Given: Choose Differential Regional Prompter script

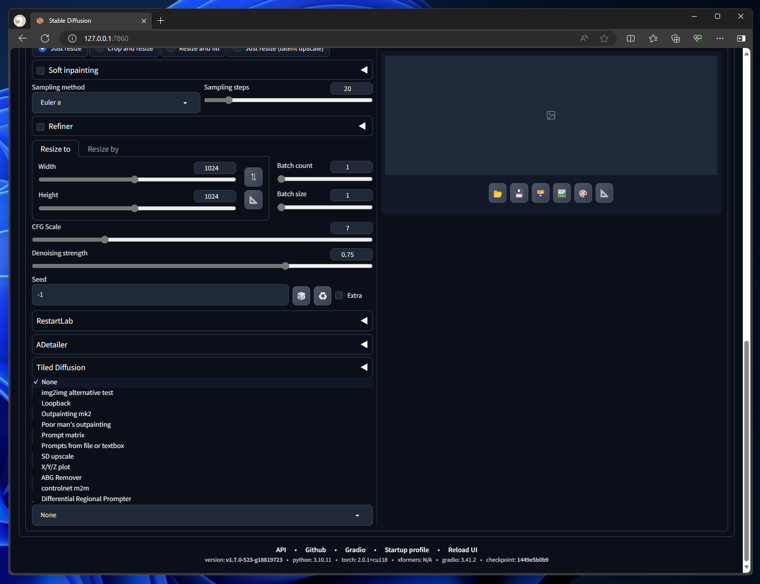Looking at the screenshot, I should point(202,499).
